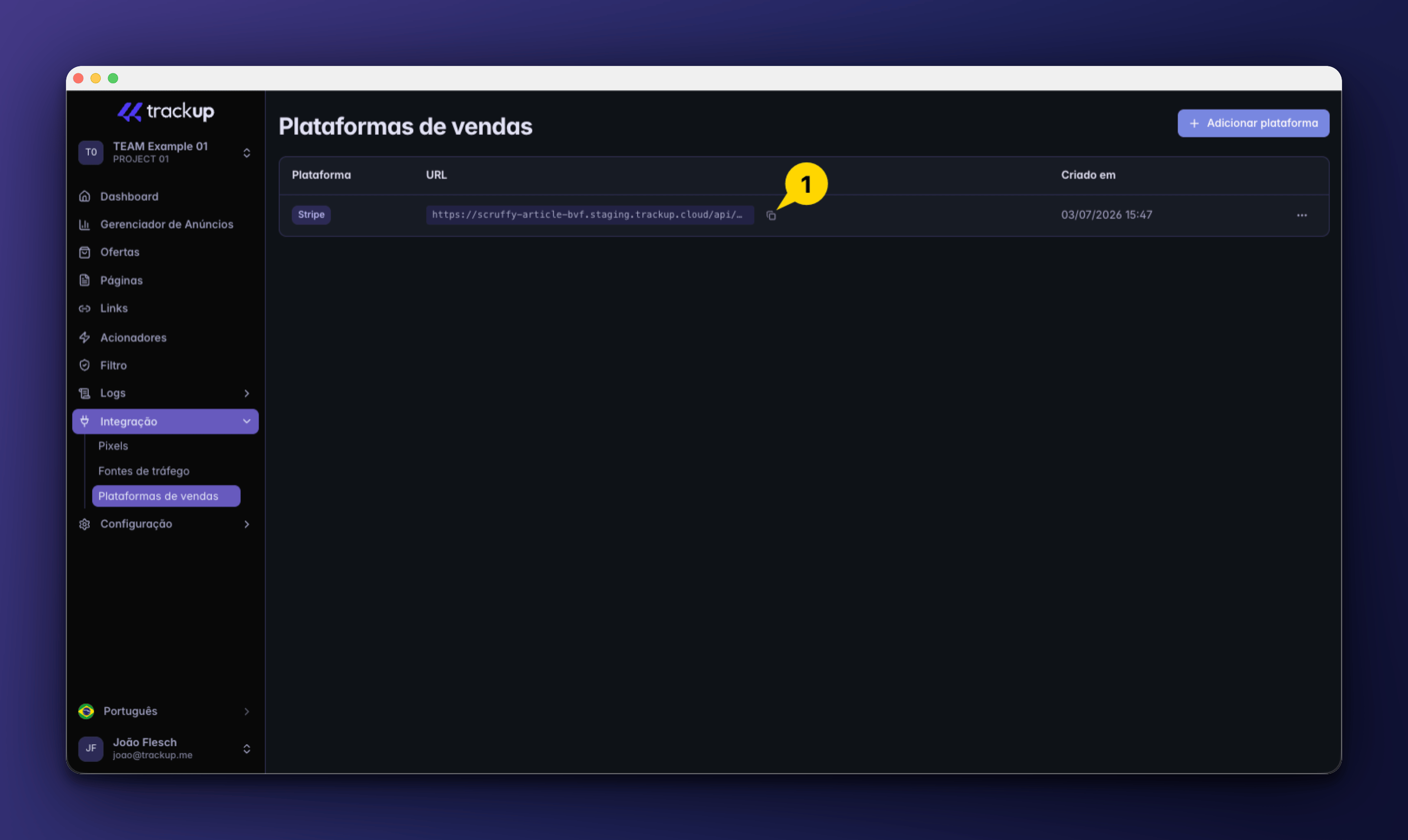Click the Criado em column header

pos(1088,175)
